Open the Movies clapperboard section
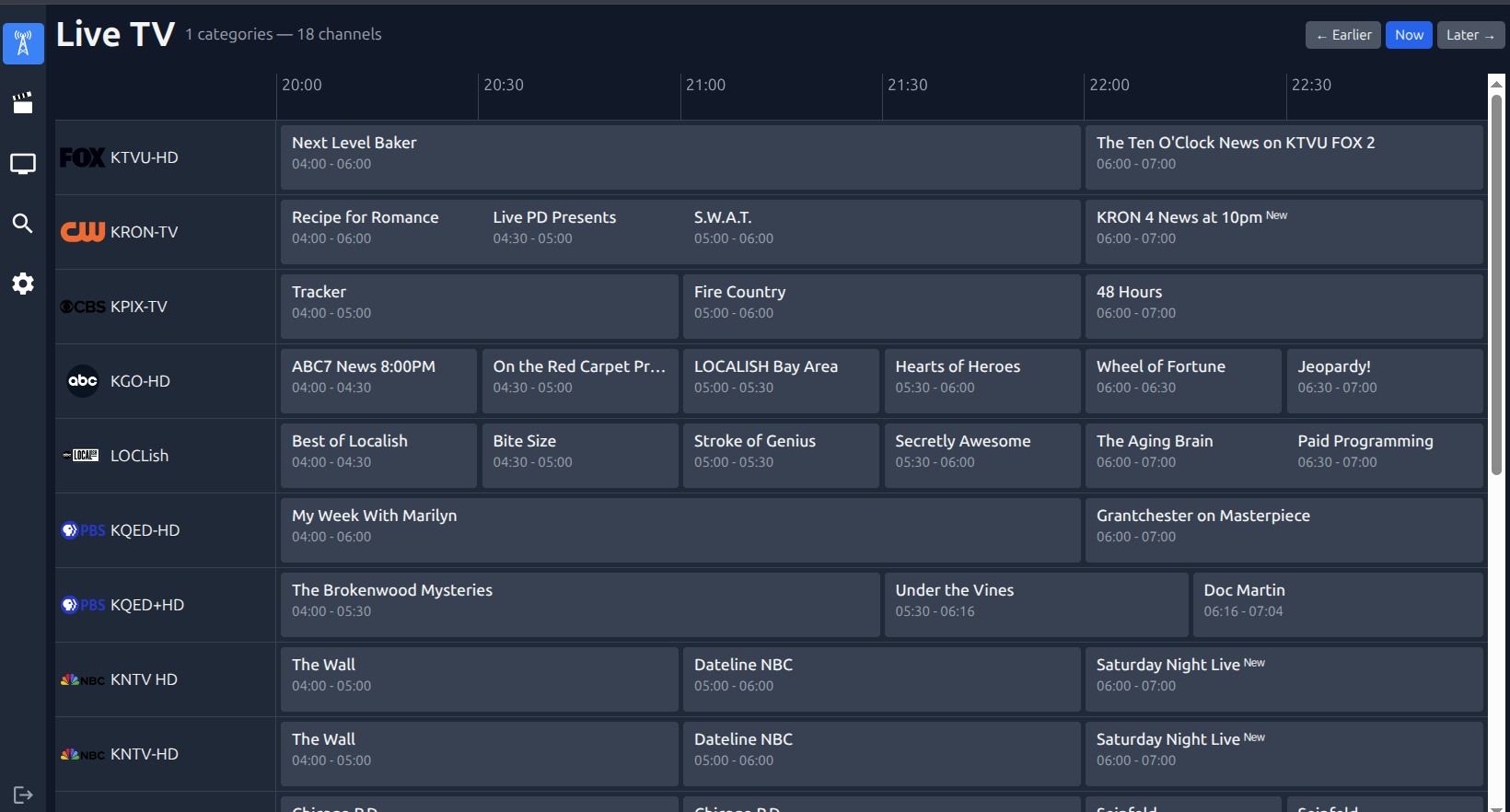The image size is (1510, 812). coord(23,102)
